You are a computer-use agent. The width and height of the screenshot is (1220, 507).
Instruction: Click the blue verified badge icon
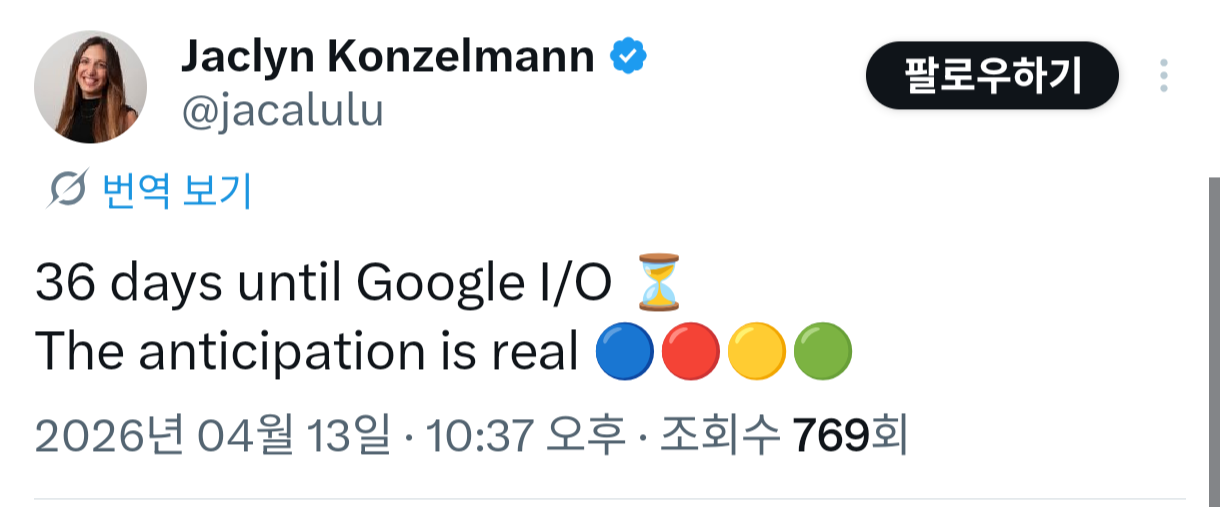coord(629,58)
